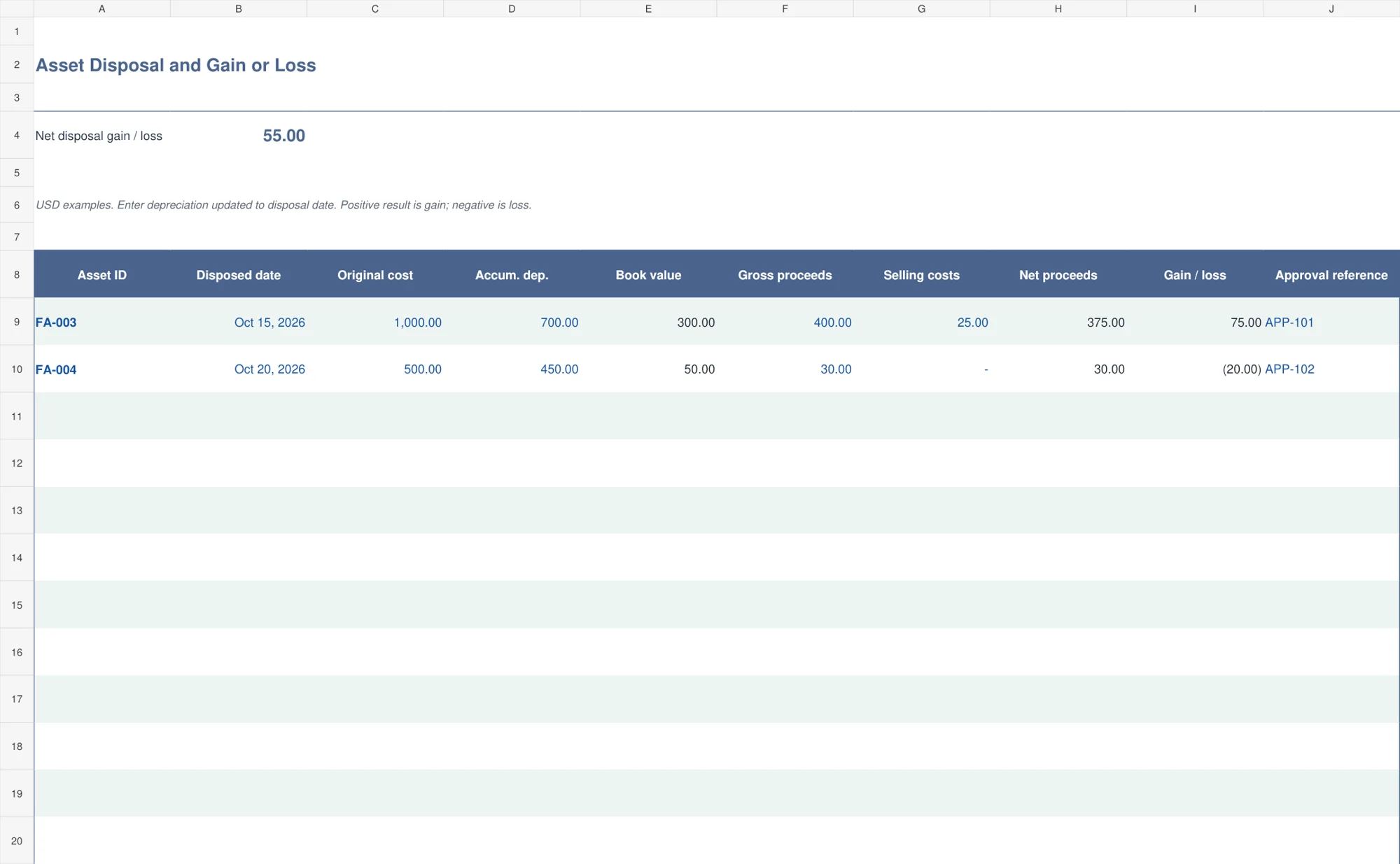Click asset ID FA-003

[x=56, y=323]
